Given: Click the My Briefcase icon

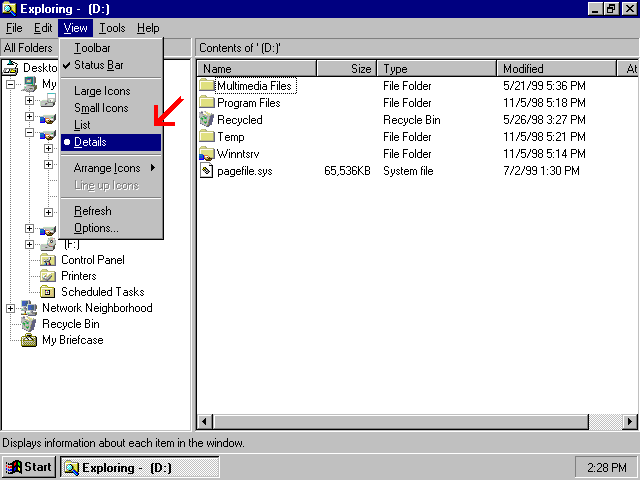Looking at the screenshot, I should [x=29, y=340].
